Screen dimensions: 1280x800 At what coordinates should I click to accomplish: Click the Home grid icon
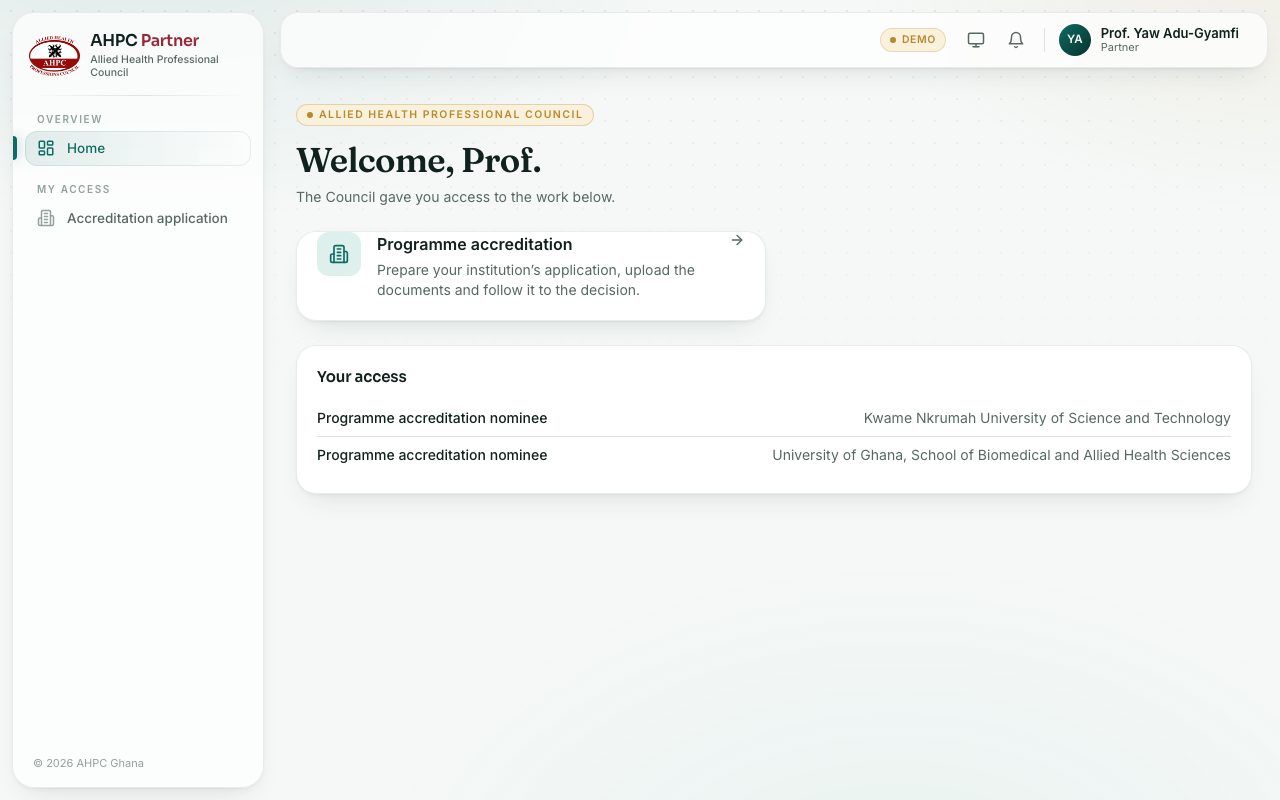point(46,148)
